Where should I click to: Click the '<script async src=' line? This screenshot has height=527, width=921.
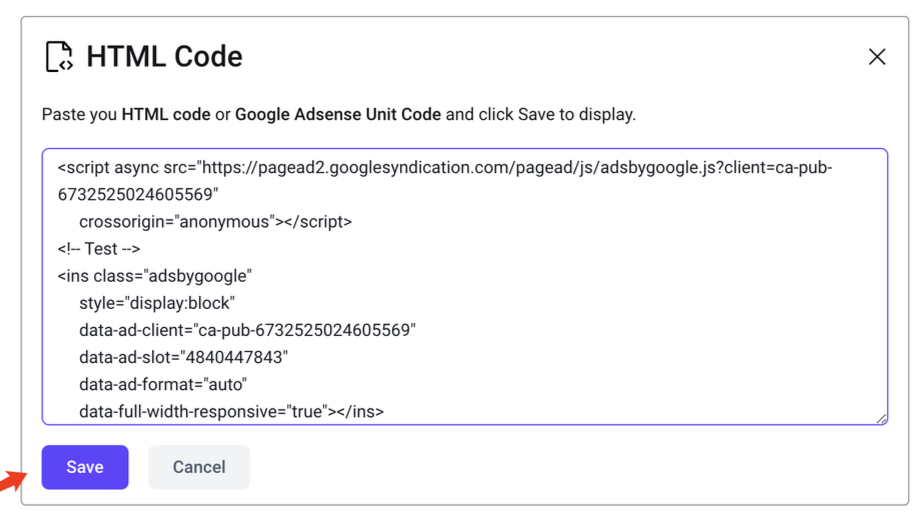445,168
